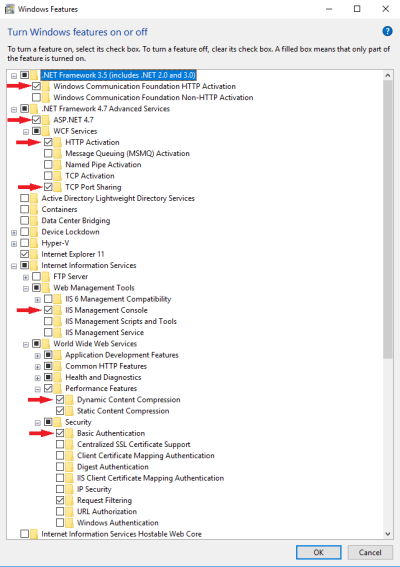Collapse the Internet Information Services node

click(14, 266)
